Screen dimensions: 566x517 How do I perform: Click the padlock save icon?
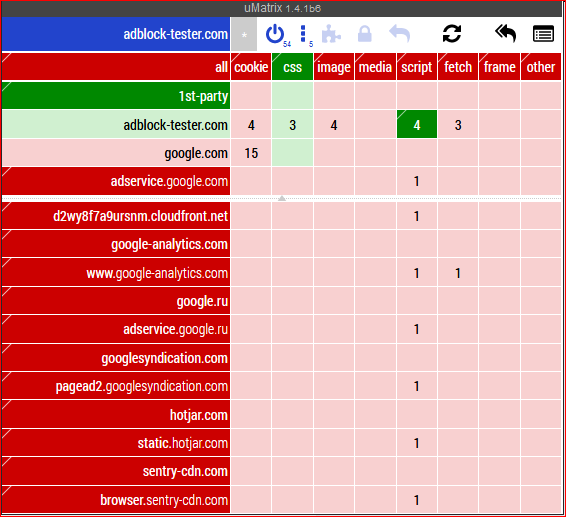point(365,34)
